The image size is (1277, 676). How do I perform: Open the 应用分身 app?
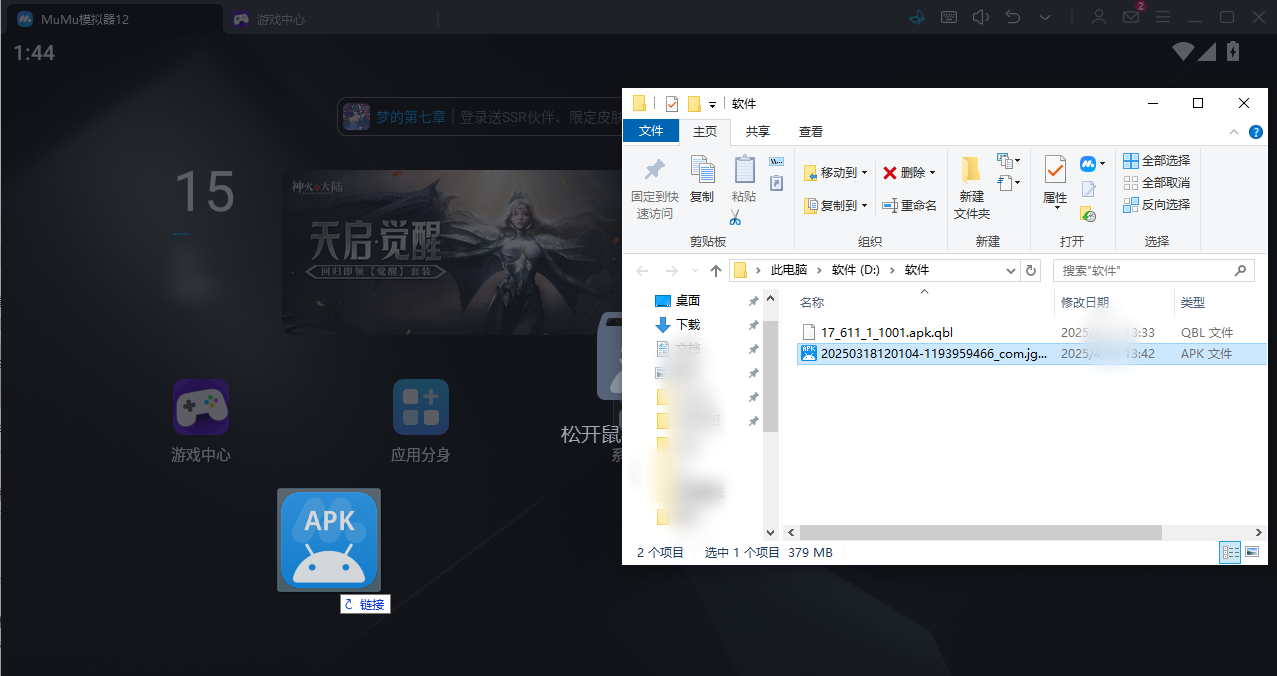[420, 407]
